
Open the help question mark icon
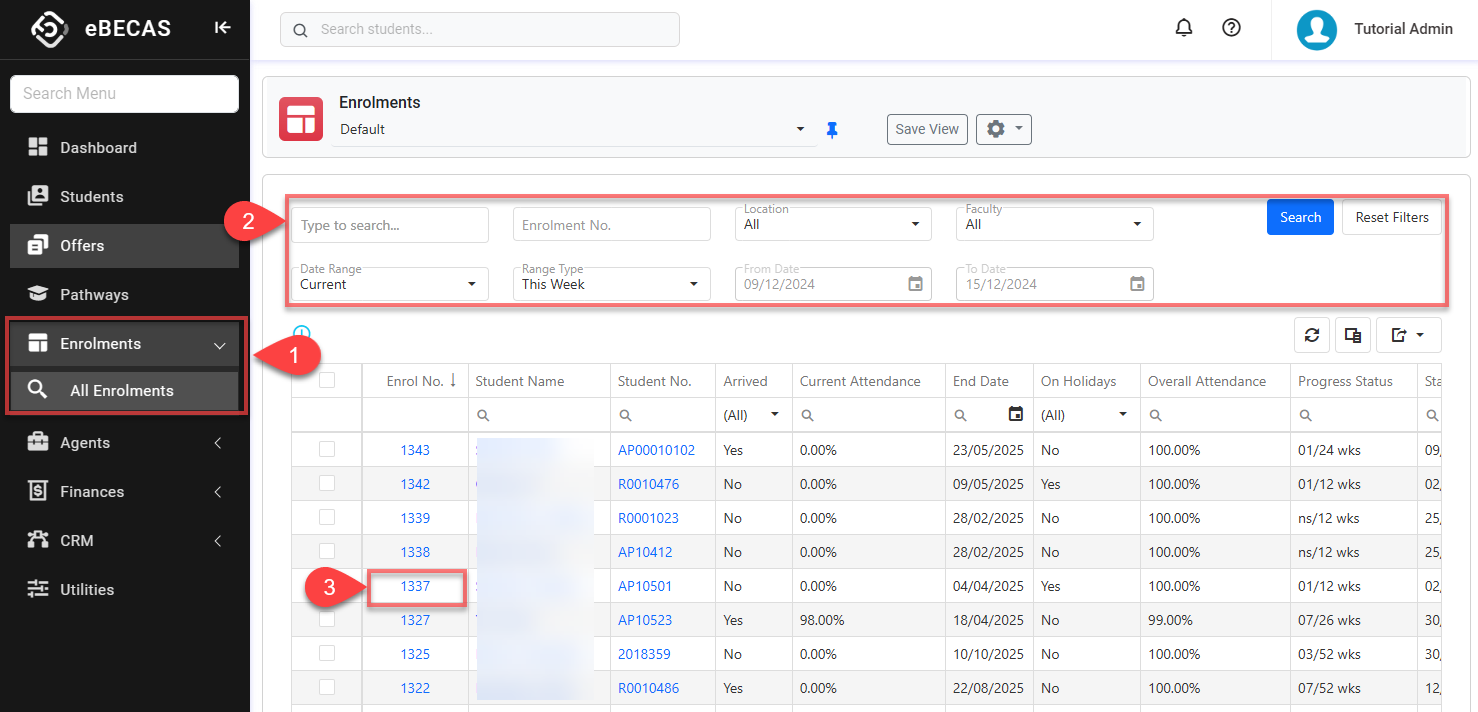[1232, 29]
